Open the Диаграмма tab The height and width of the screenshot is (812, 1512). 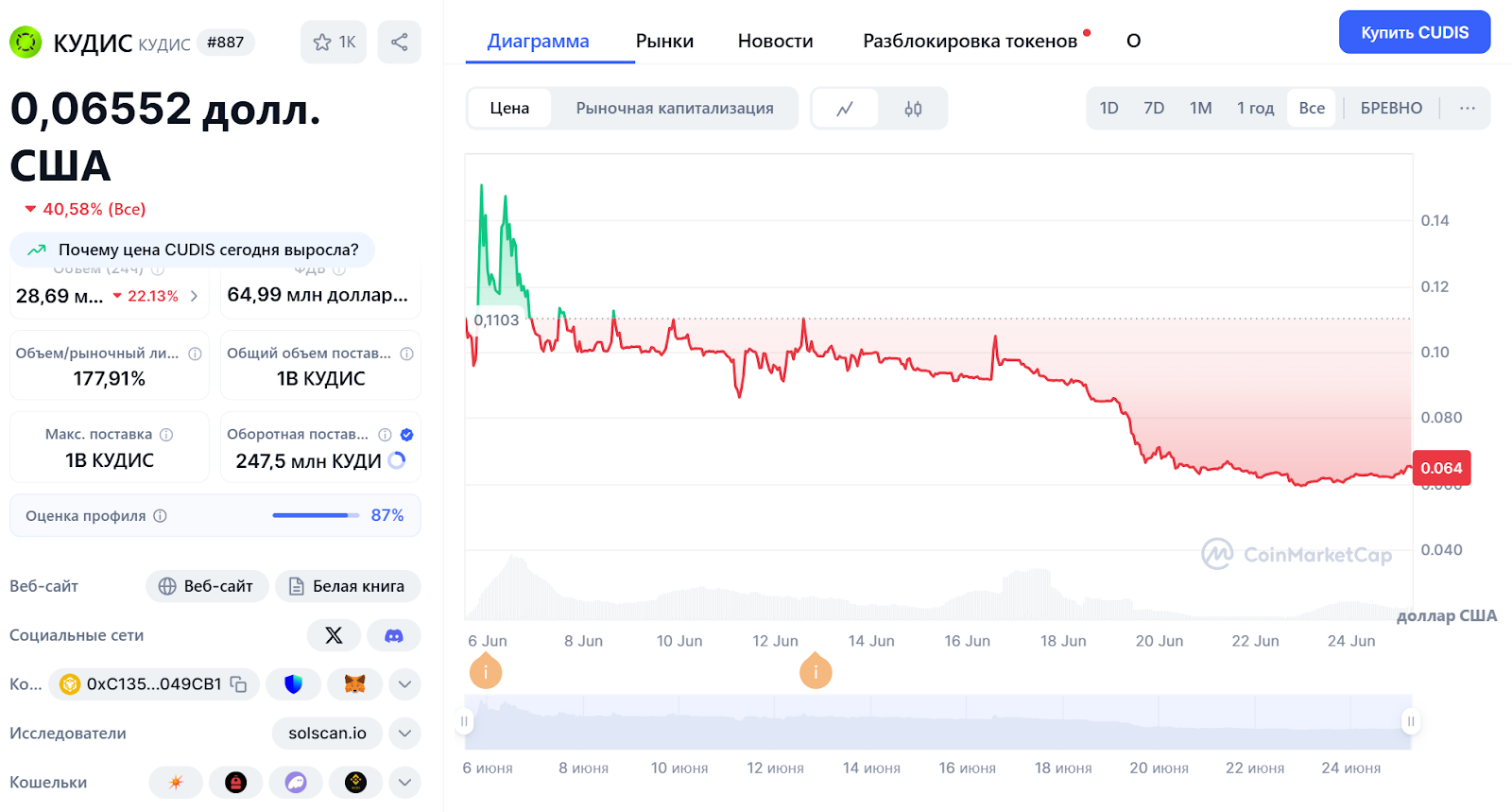tap(538, 41)
